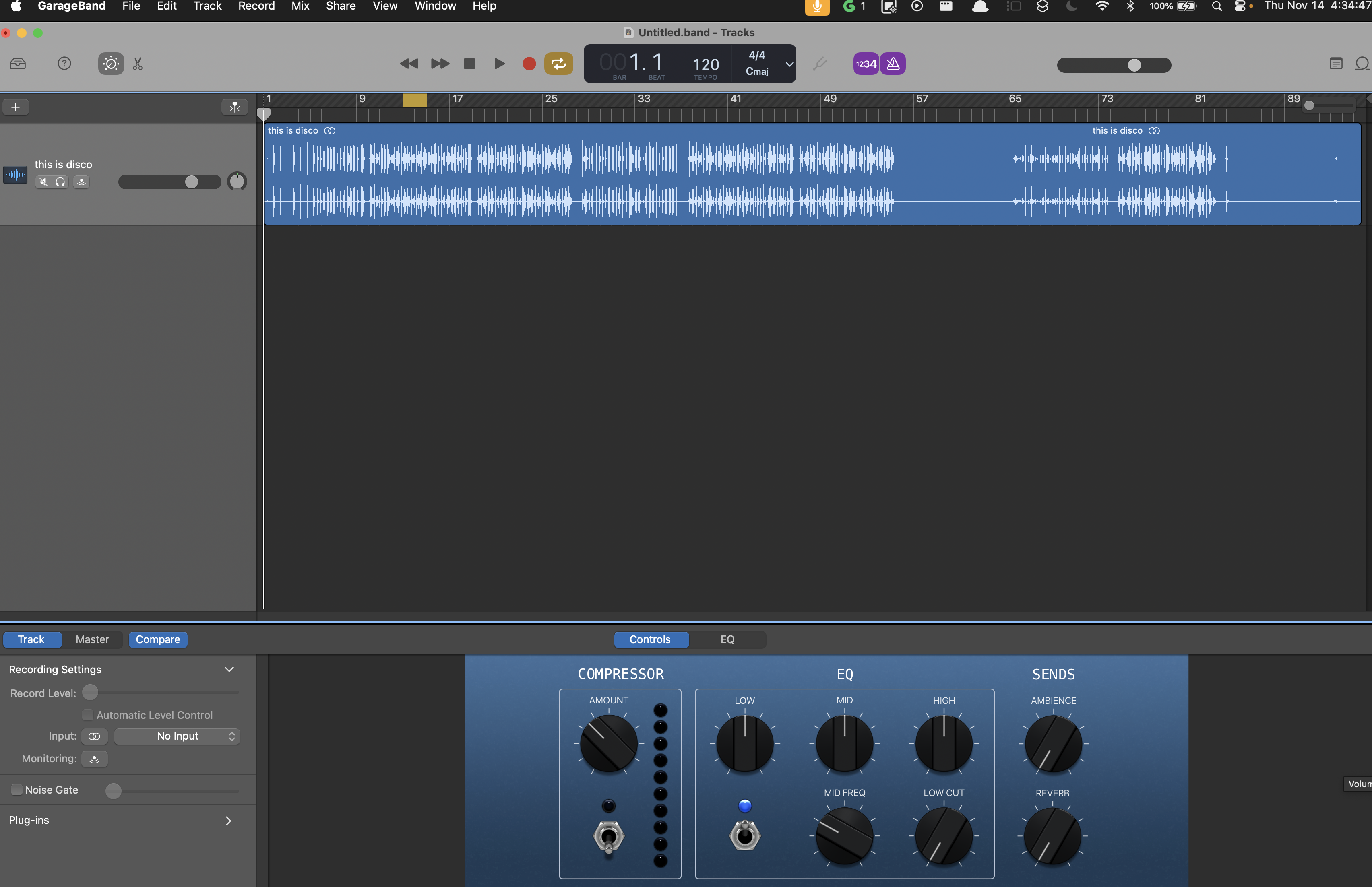Flip the EQ on/off switch

point(745,836)
